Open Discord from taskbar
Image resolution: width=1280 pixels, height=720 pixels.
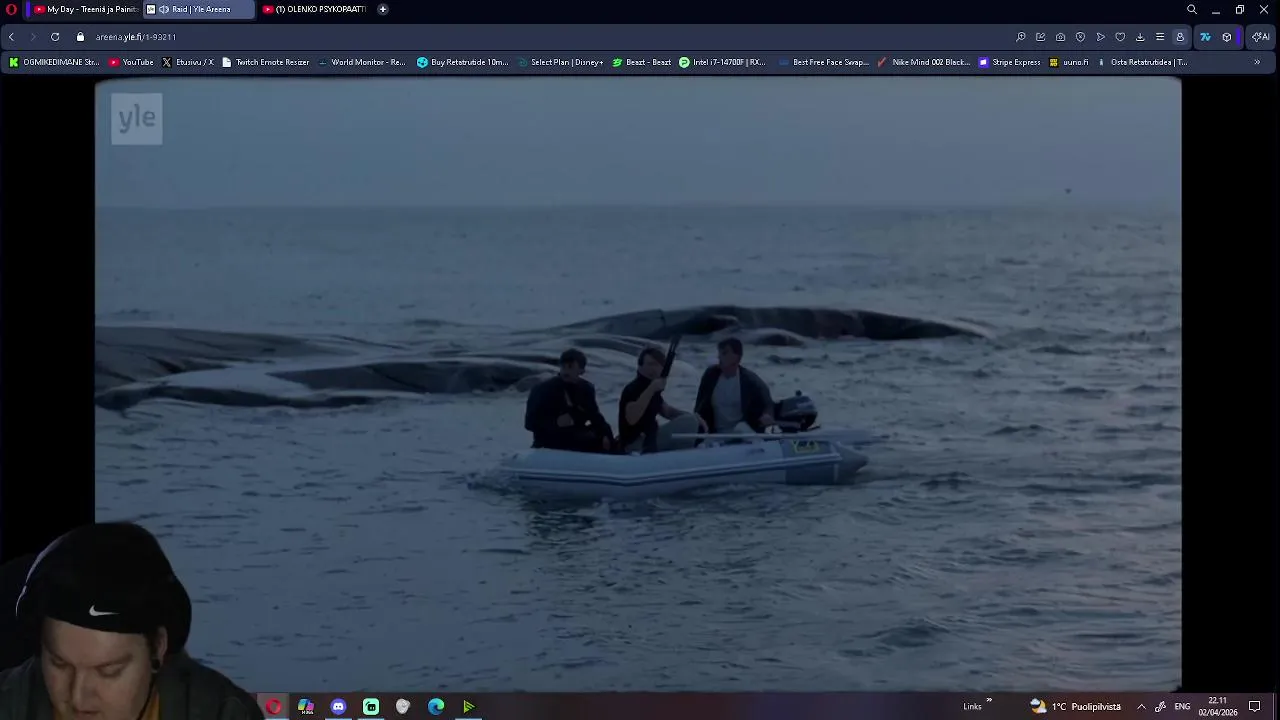[x=338, y=707]
